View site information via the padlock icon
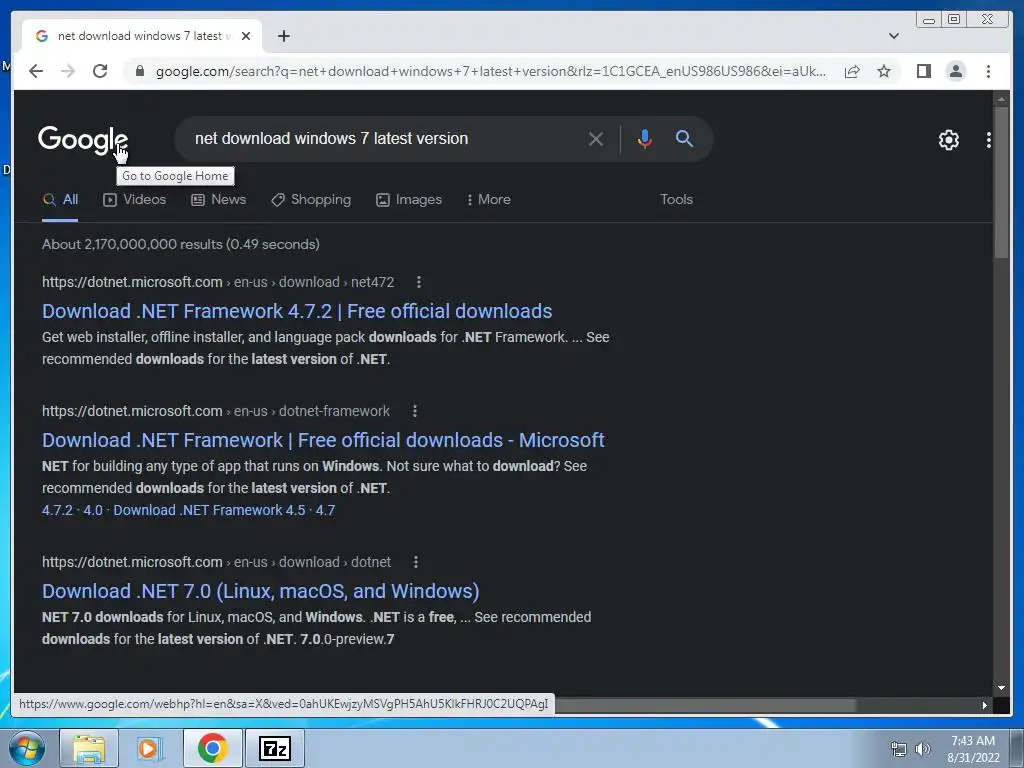Viewport: 1024px width, 768px height. 139,71
